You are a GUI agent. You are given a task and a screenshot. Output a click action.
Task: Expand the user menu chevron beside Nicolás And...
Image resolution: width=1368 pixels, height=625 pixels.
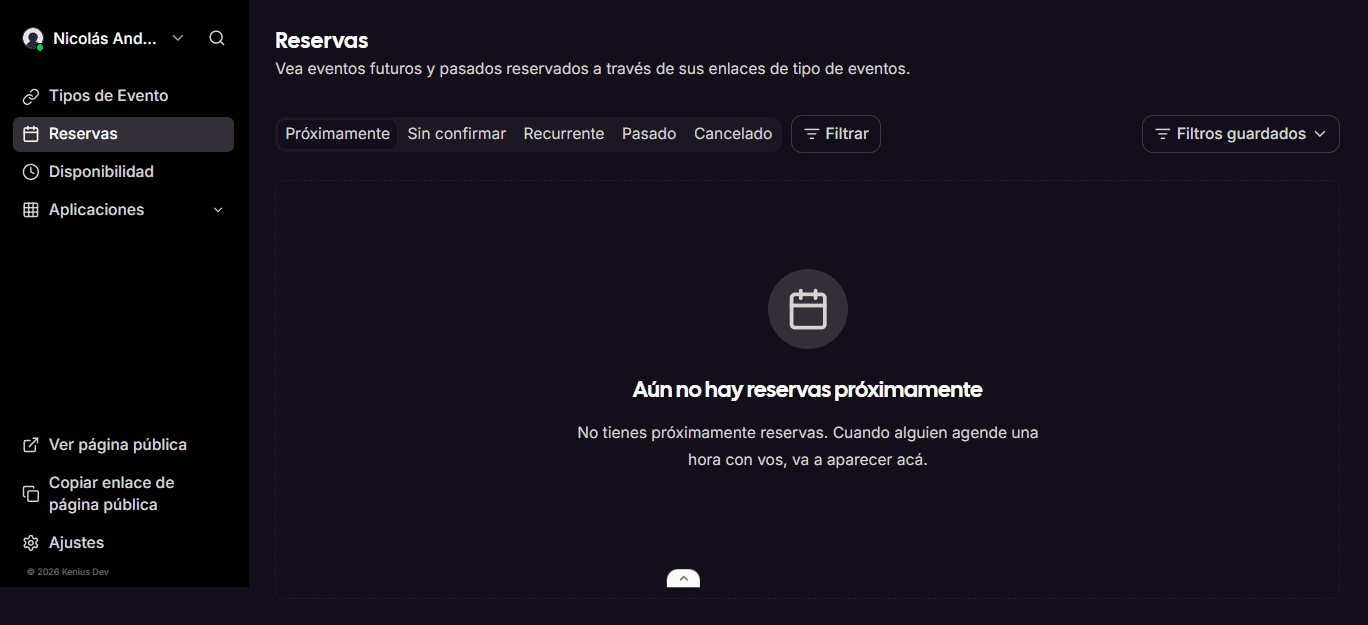click(178, 38)
